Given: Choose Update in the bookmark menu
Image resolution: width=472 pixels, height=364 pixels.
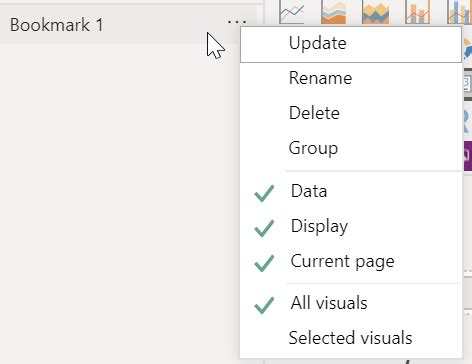Looking at the screenshot, I should click(351, 44).
